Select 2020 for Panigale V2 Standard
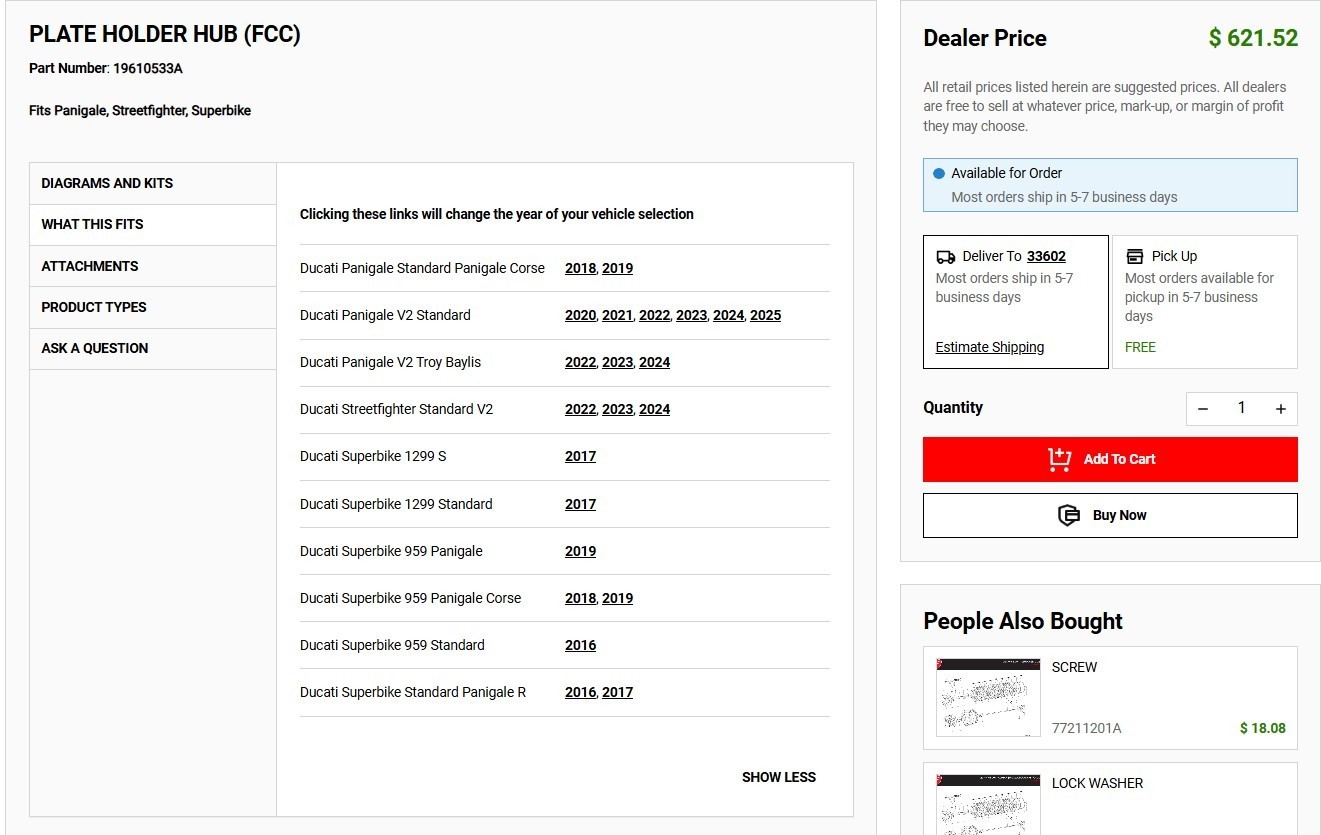 click(x=580, y=315)
